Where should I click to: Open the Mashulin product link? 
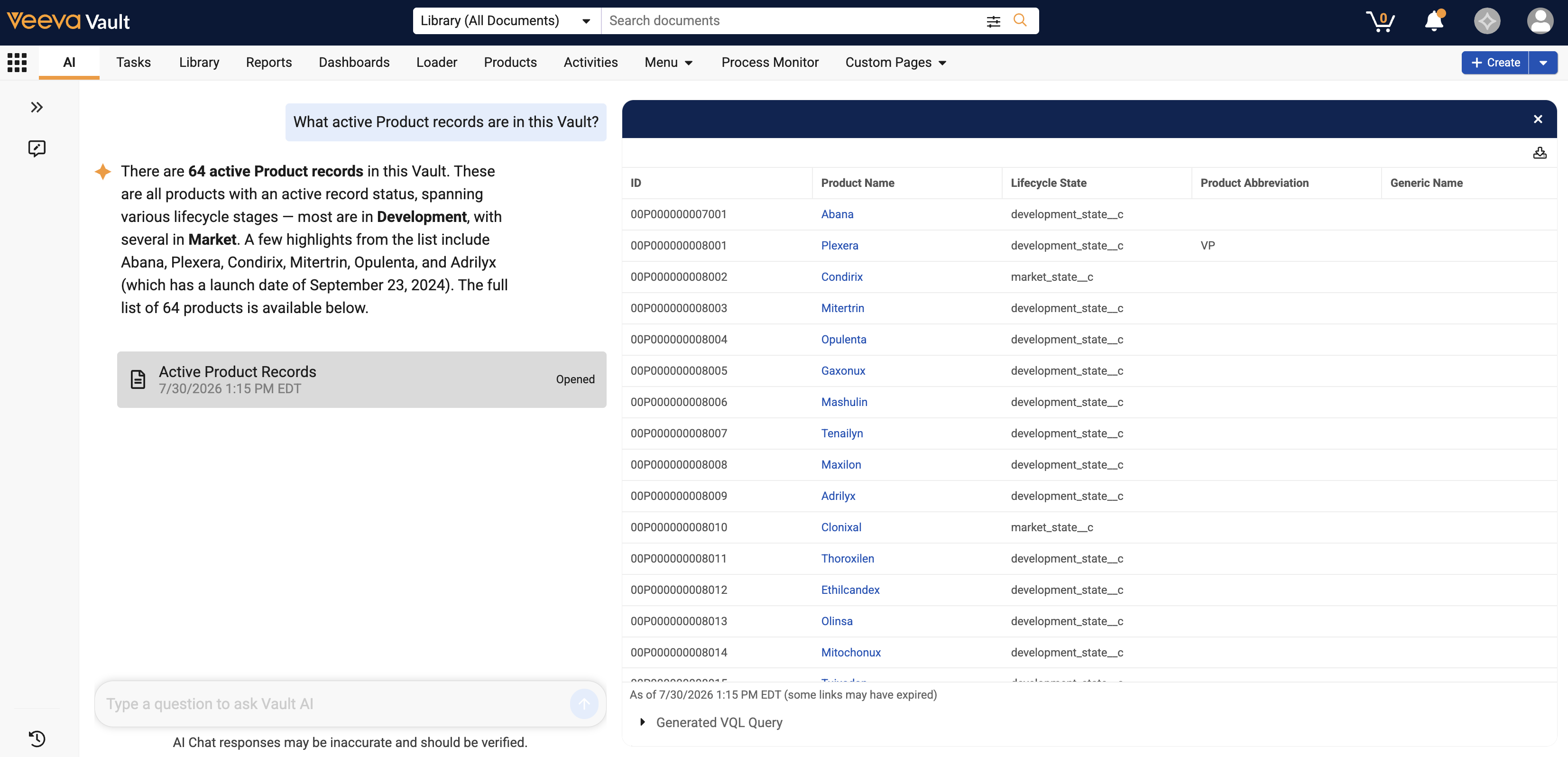844,402
